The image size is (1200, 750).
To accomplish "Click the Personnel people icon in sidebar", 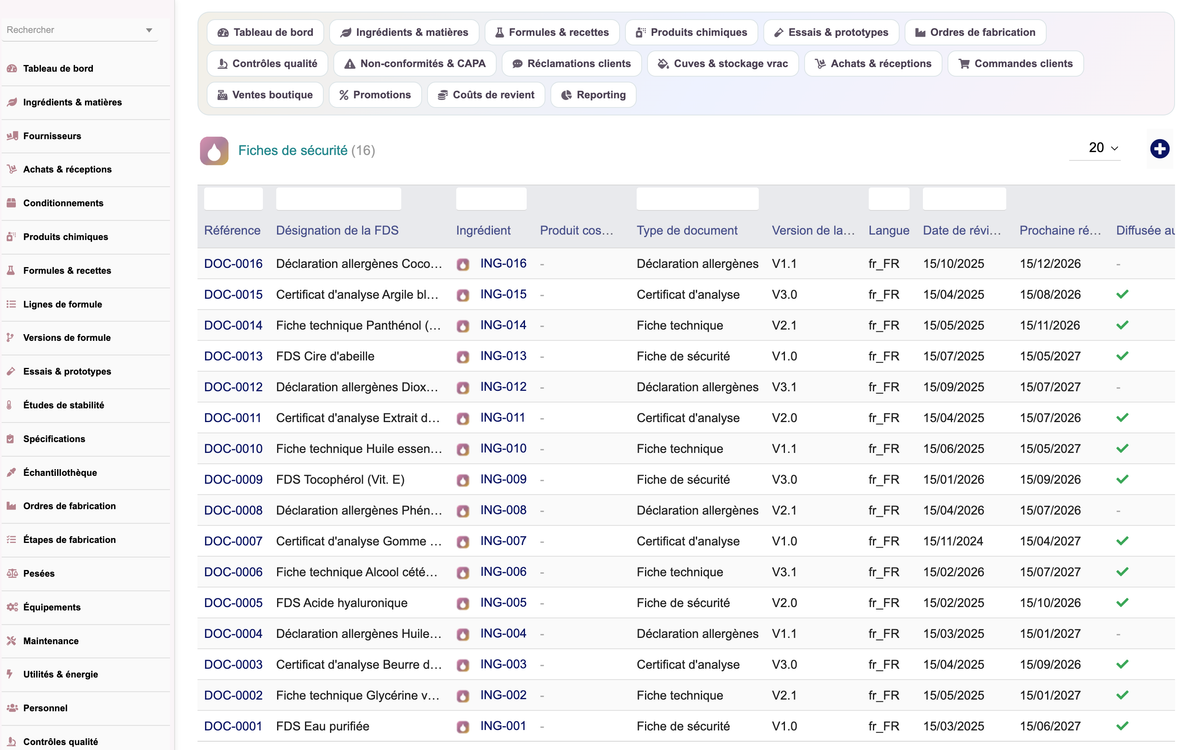I will 12,708.
